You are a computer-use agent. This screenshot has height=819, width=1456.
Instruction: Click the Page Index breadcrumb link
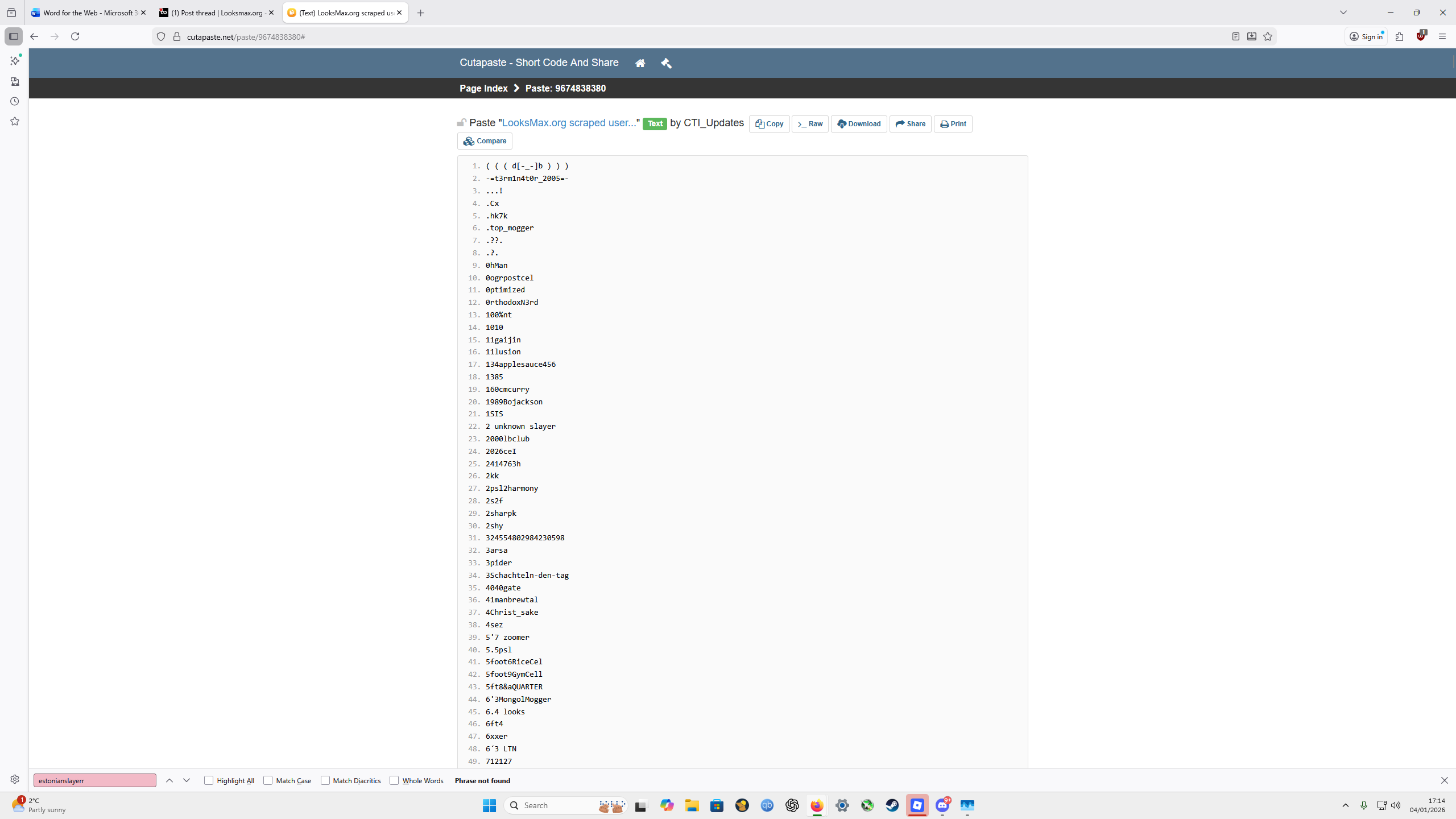point(483,88)
